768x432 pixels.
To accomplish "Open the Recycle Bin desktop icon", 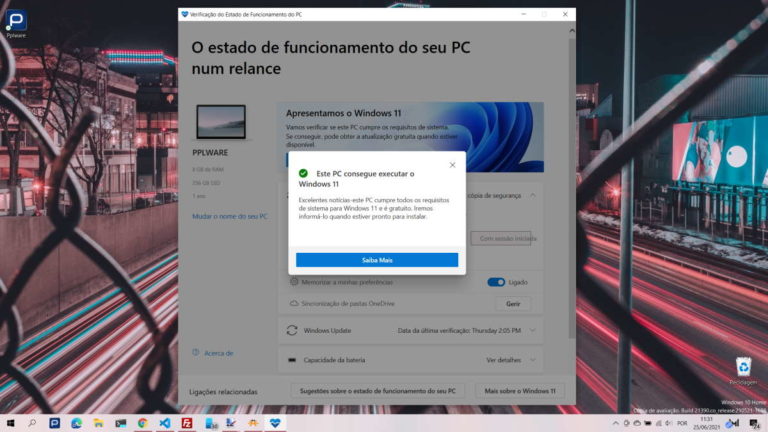I will click(x=743, y=369).
